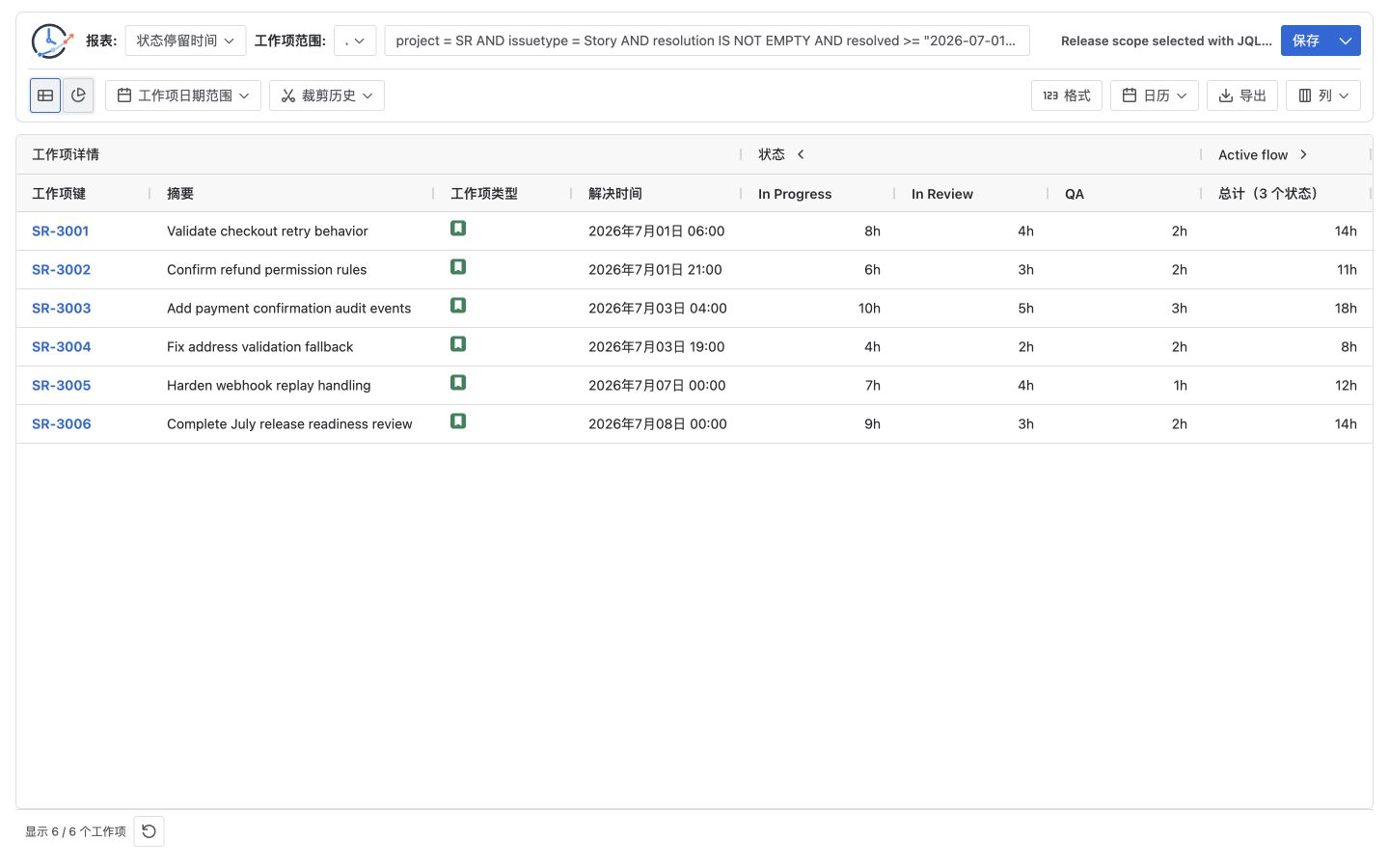Open the 工作项范围 scope type dropdown
The width and height of the screenshot is (1389, 868).
pyautogui.click(x=355, y=41)
